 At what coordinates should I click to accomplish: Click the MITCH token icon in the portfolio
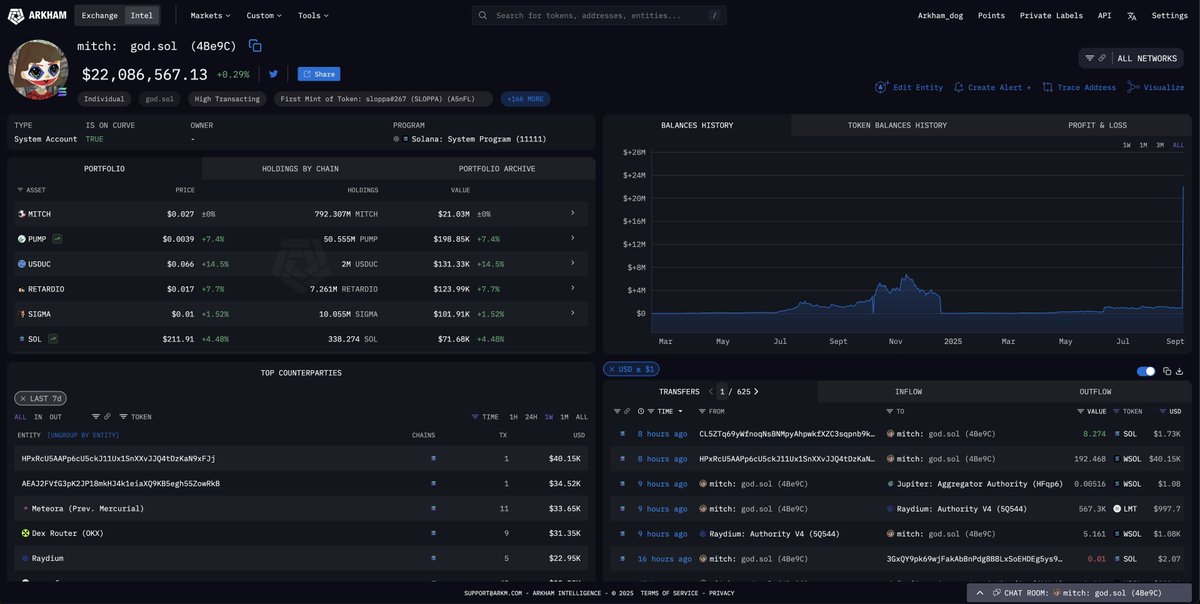pos(21,214)
